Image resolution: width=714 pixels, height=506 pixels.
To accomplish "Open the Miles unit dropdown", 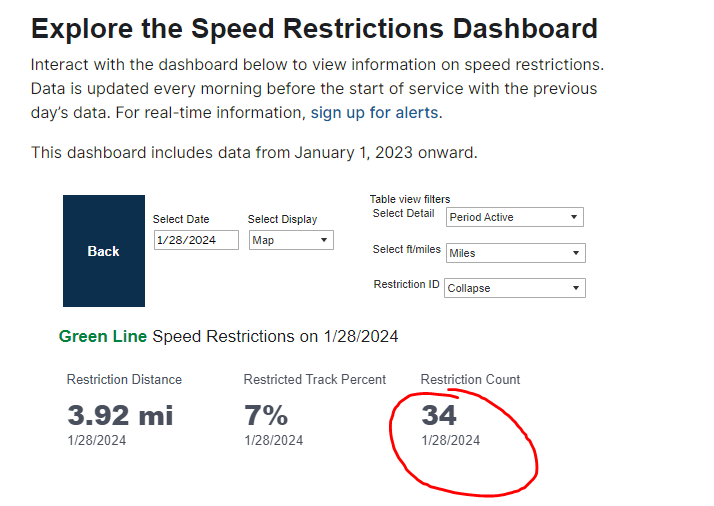I will click(x=515, y=253).
